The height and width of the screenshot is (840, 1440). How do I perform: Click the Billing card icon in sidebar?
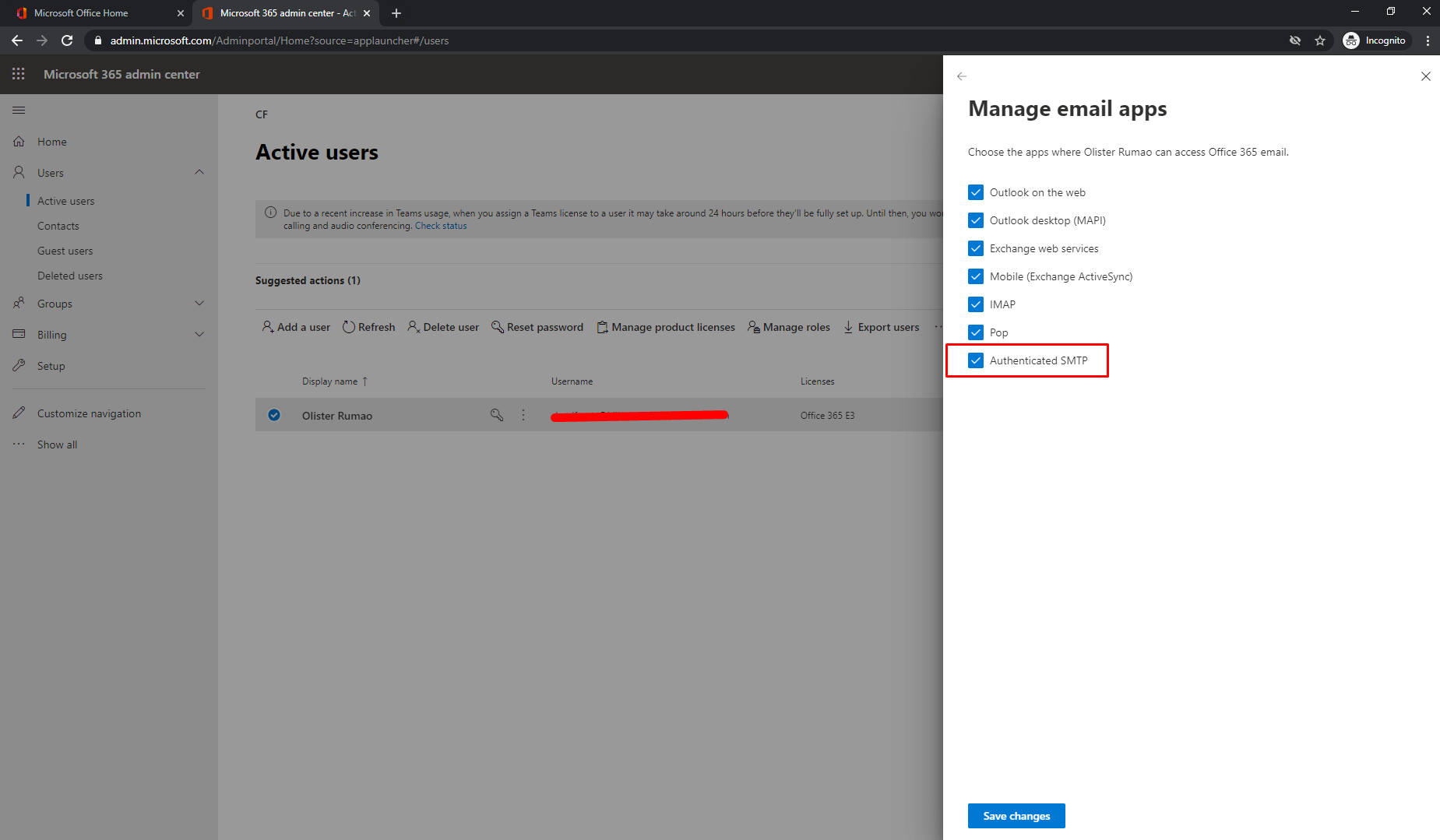click(x=19, y=334)
